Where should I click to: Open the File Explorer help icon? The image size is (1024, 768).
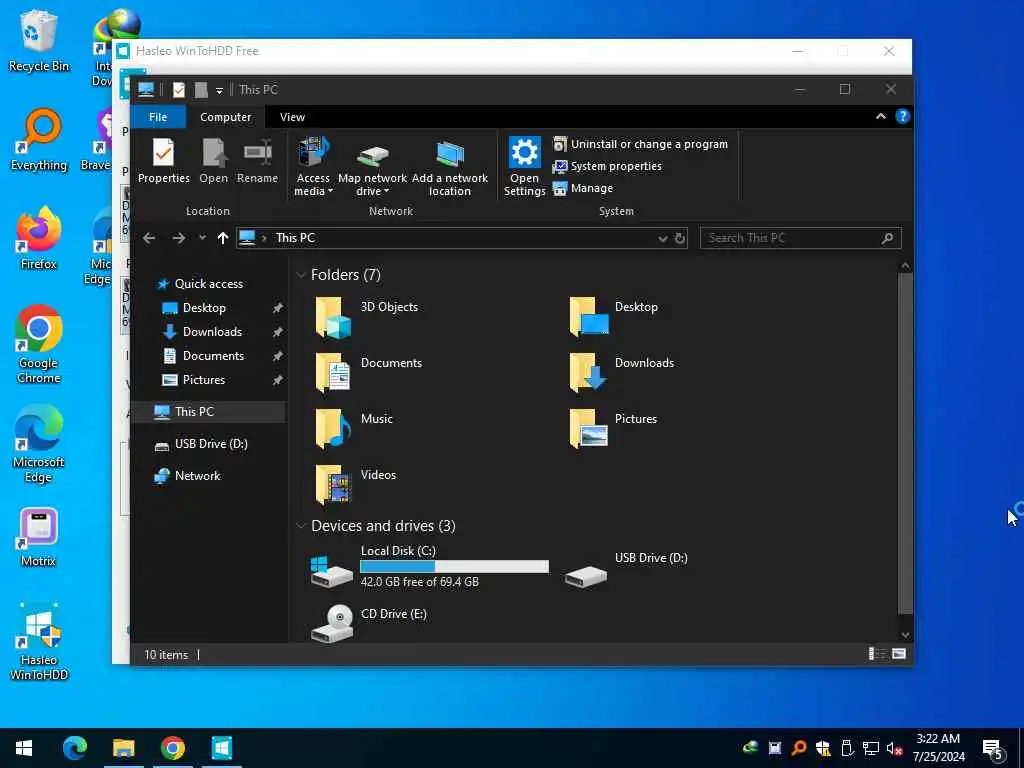coord(903,116)
